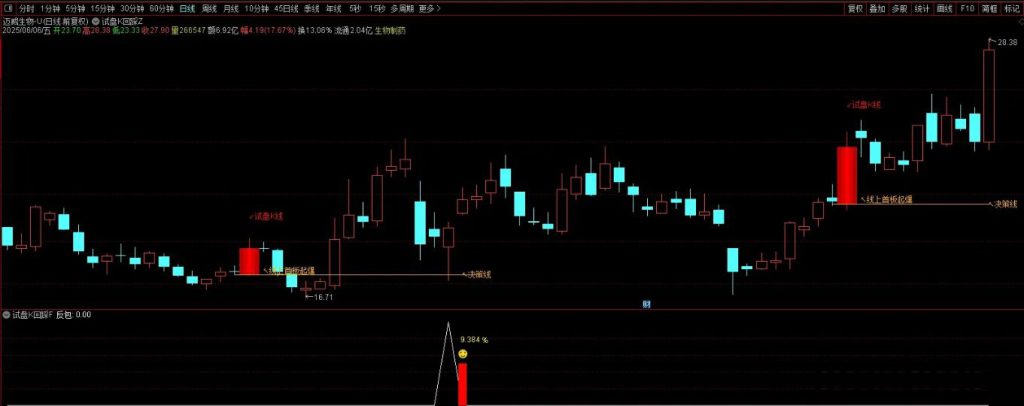The height and width of the screenshot is (406, 1024).
Task: Click the 财 finance marker on chart
Action: tap(647, 304)
